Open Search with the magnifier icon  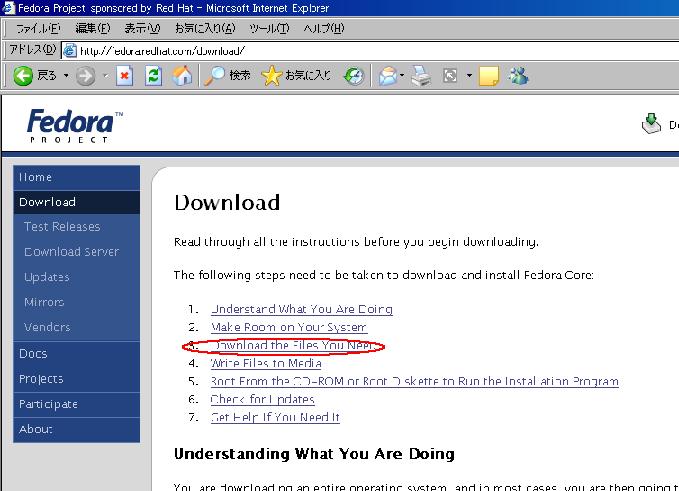(x=214, y=76)
